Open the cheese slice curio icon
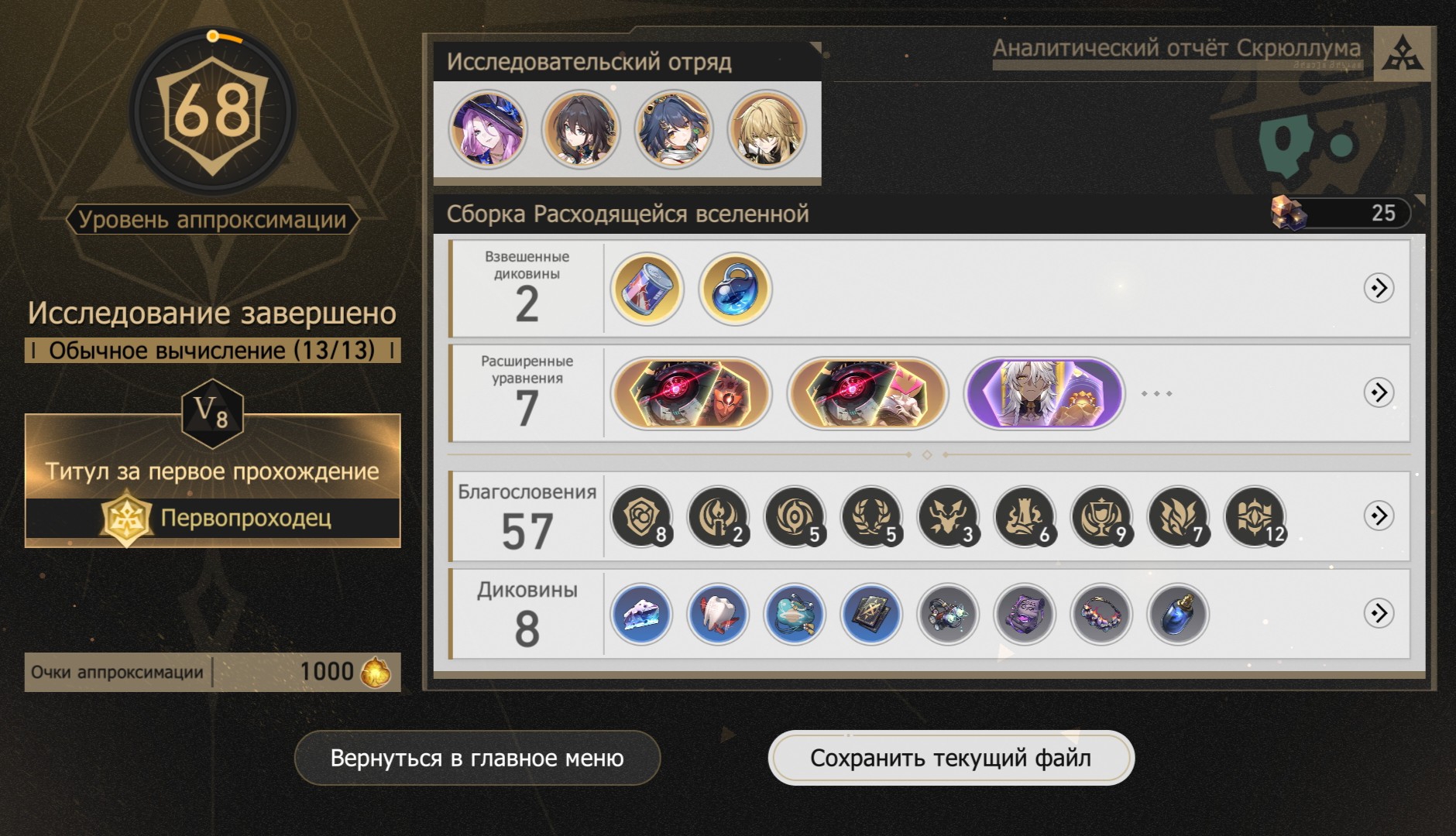Viewport: 1456px width, 836px height. click(640, 614)
